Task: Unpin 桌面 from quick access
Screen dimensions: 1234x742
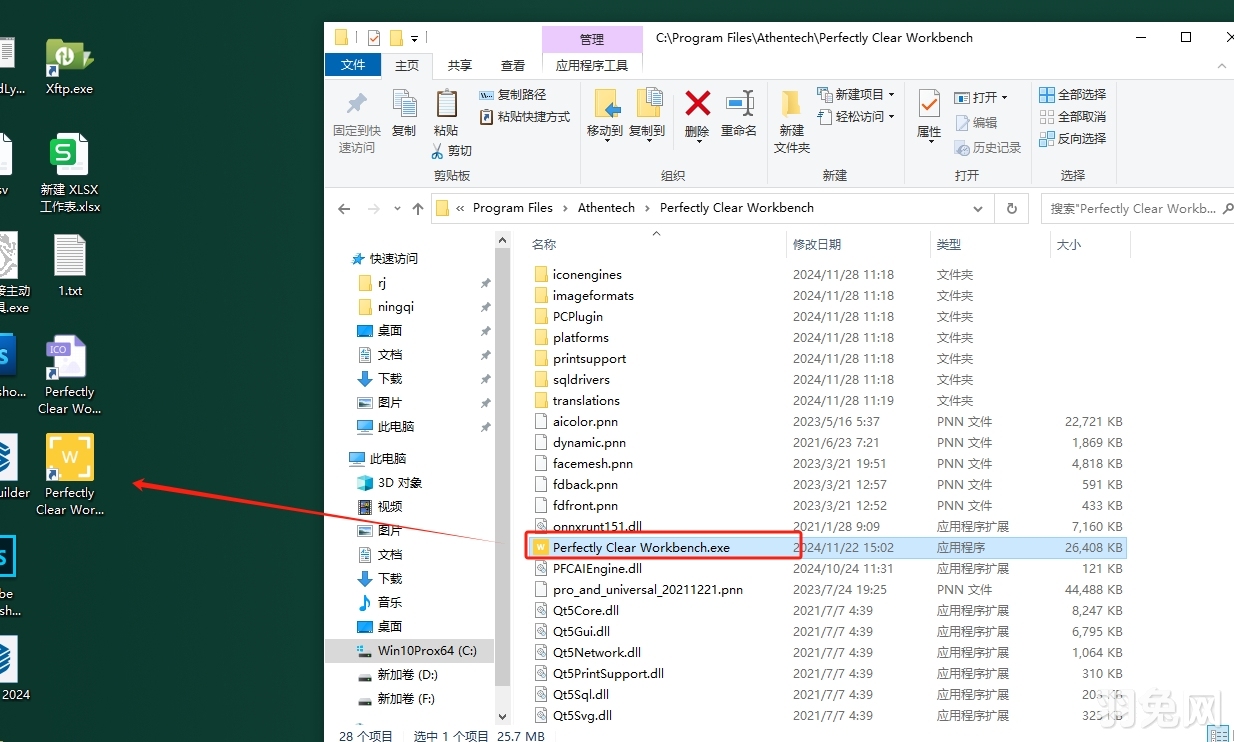Action: (x=486, y=331)
